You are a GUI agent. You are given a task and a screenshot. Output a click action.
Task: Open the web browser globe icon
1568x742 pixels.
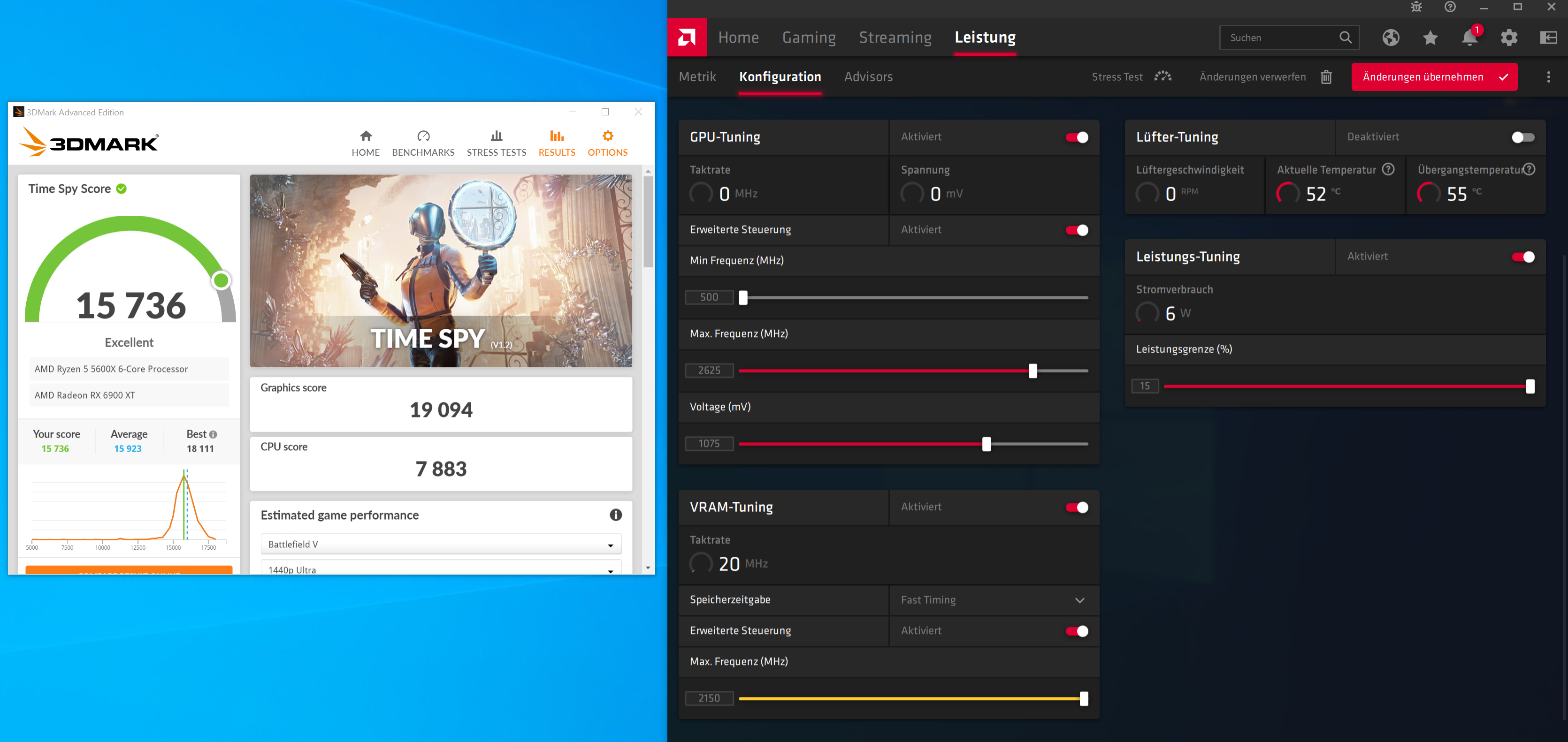click(1390, 38)
